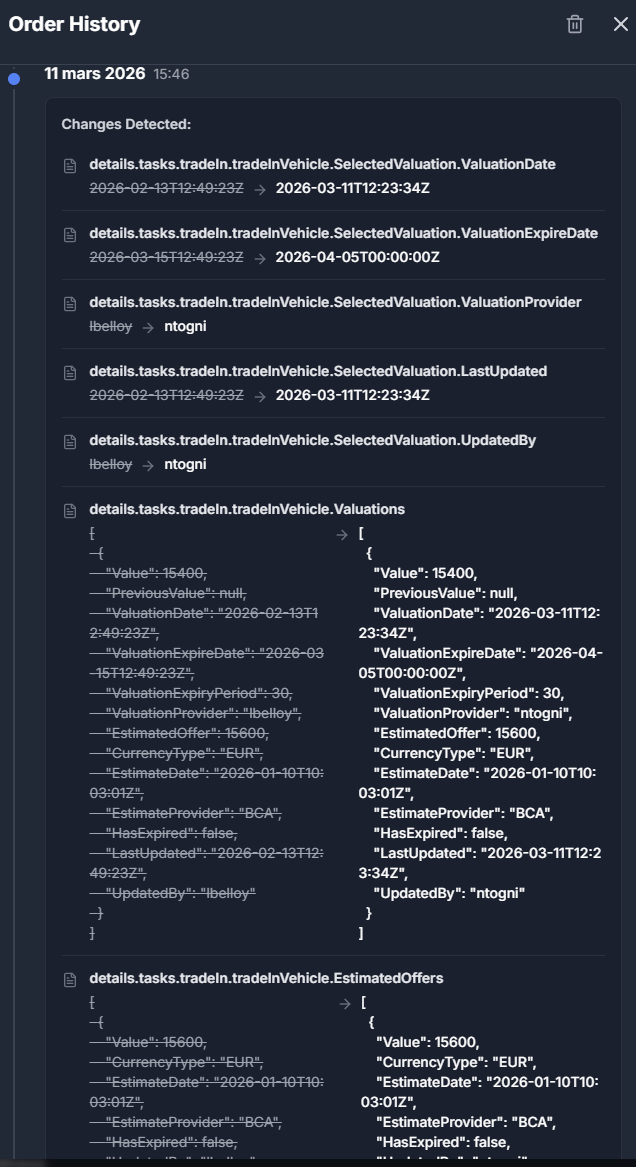Viewport: 636px width, 1167px height.
Task: Click new UpdatedBy value ntogni
Action: tap(185, 464)
